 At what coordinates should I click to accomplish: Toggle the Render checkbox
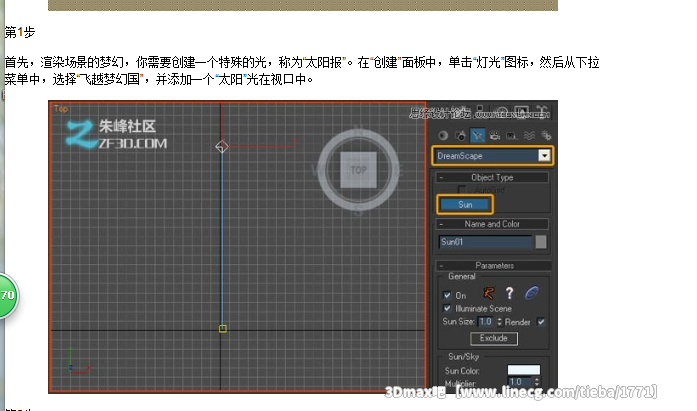pyautogui.click(x=541, y=322)
